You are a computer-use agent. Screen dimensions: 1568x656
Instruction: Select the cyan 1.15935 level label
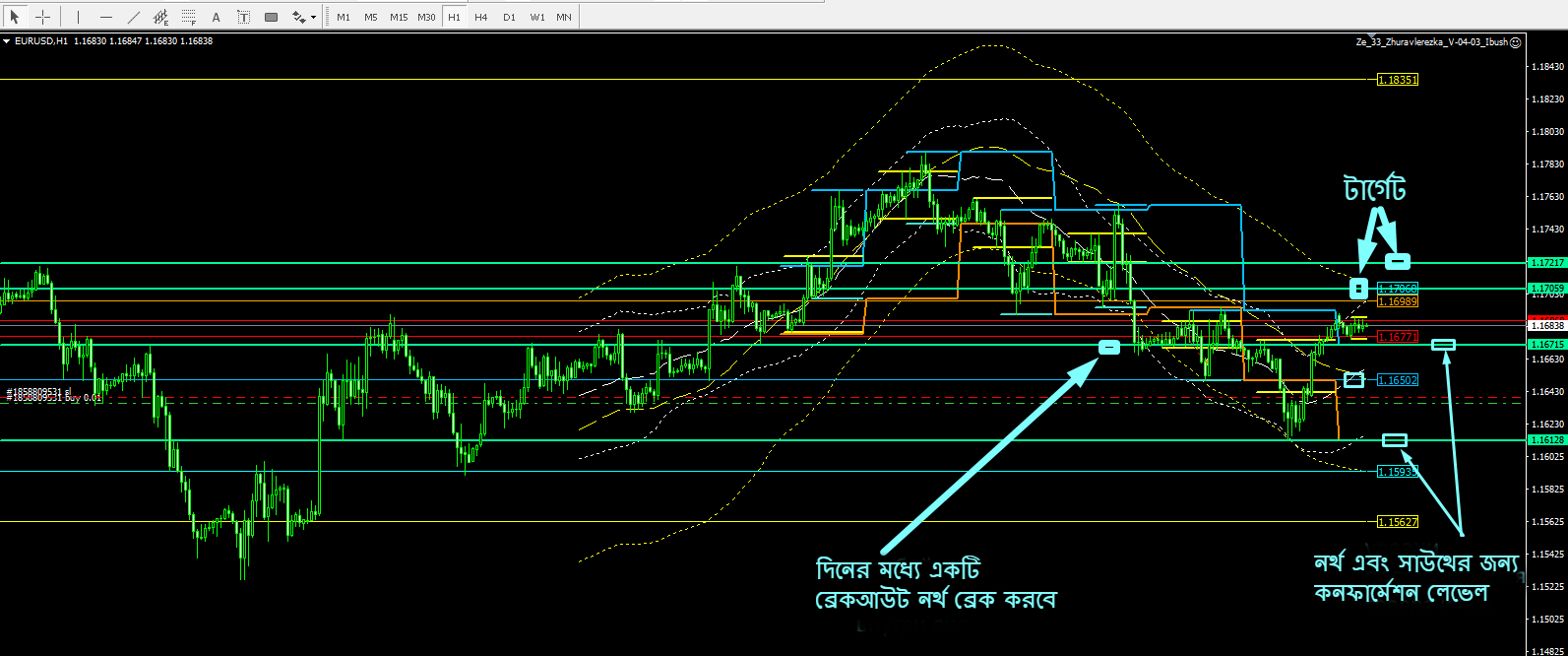[x=1398, y=472]
